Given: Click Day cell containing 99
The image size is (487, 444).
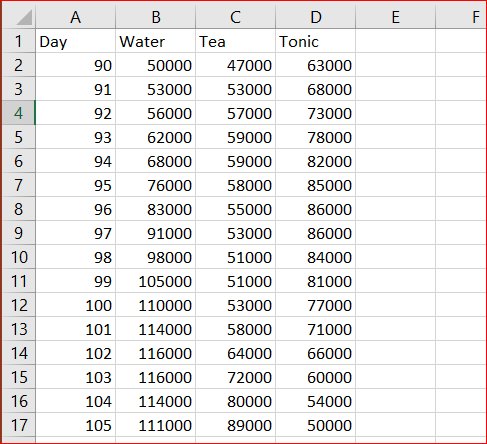Looking at the screenshot, I should 75,281.
